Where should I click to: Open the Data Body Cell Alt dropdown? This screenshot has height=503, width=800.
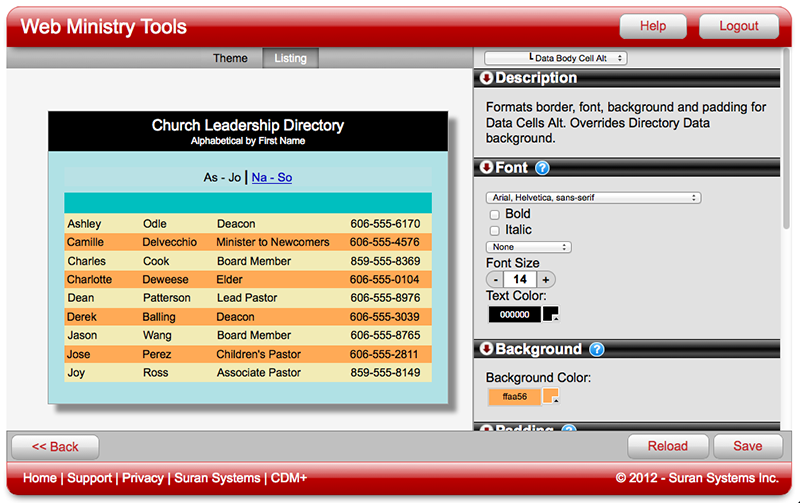click(x=556, y=58)
